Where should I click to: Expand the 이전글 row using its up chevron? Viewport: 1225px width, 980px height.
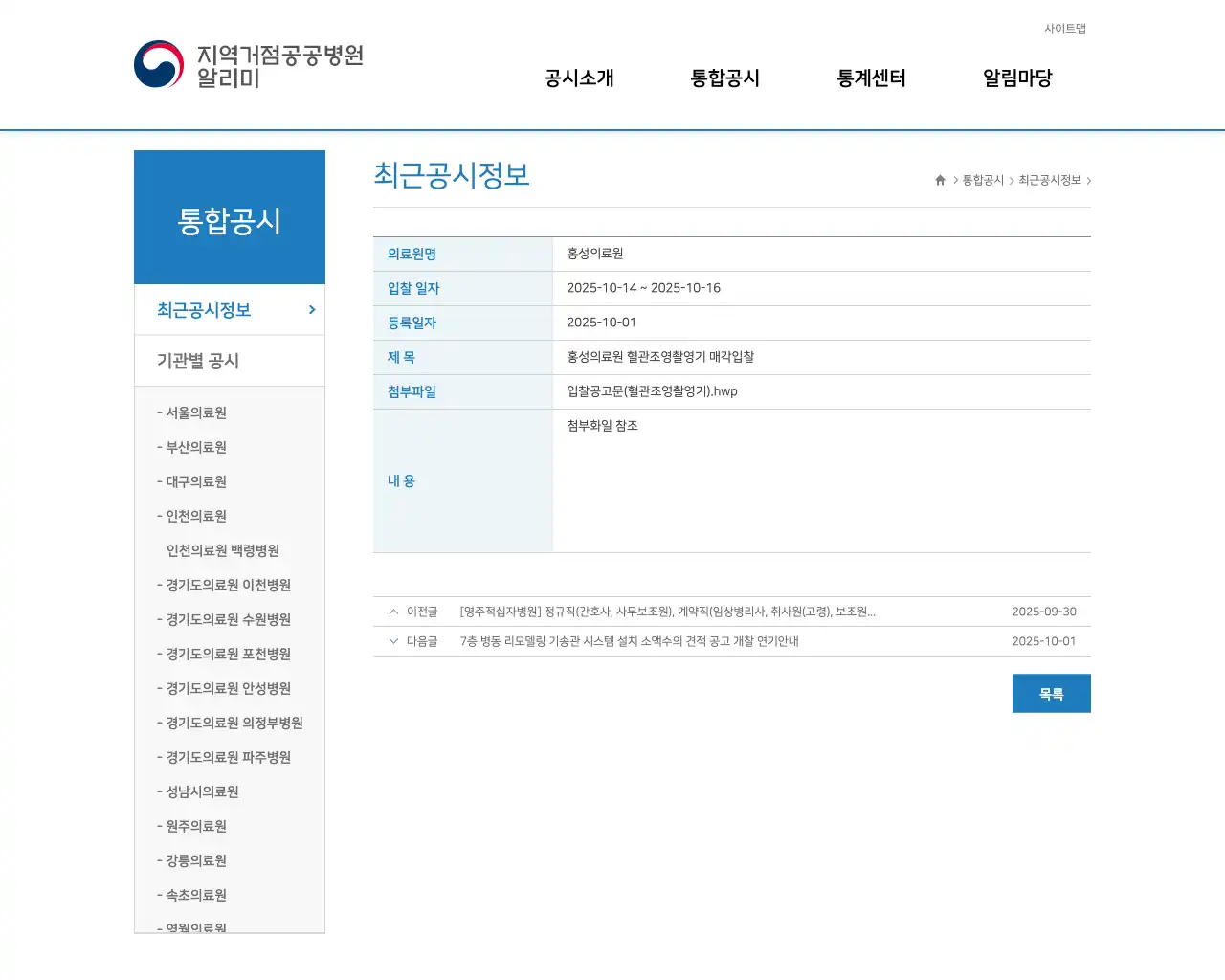(393, 612)
